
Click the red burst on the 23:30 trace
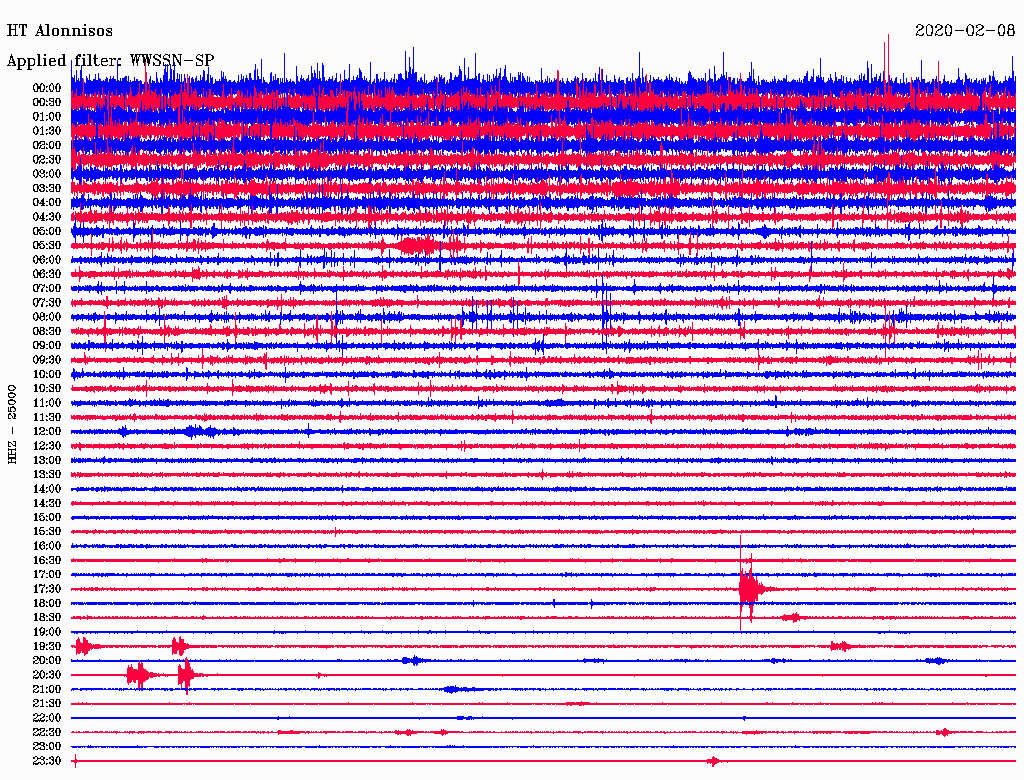pos(713,761)
